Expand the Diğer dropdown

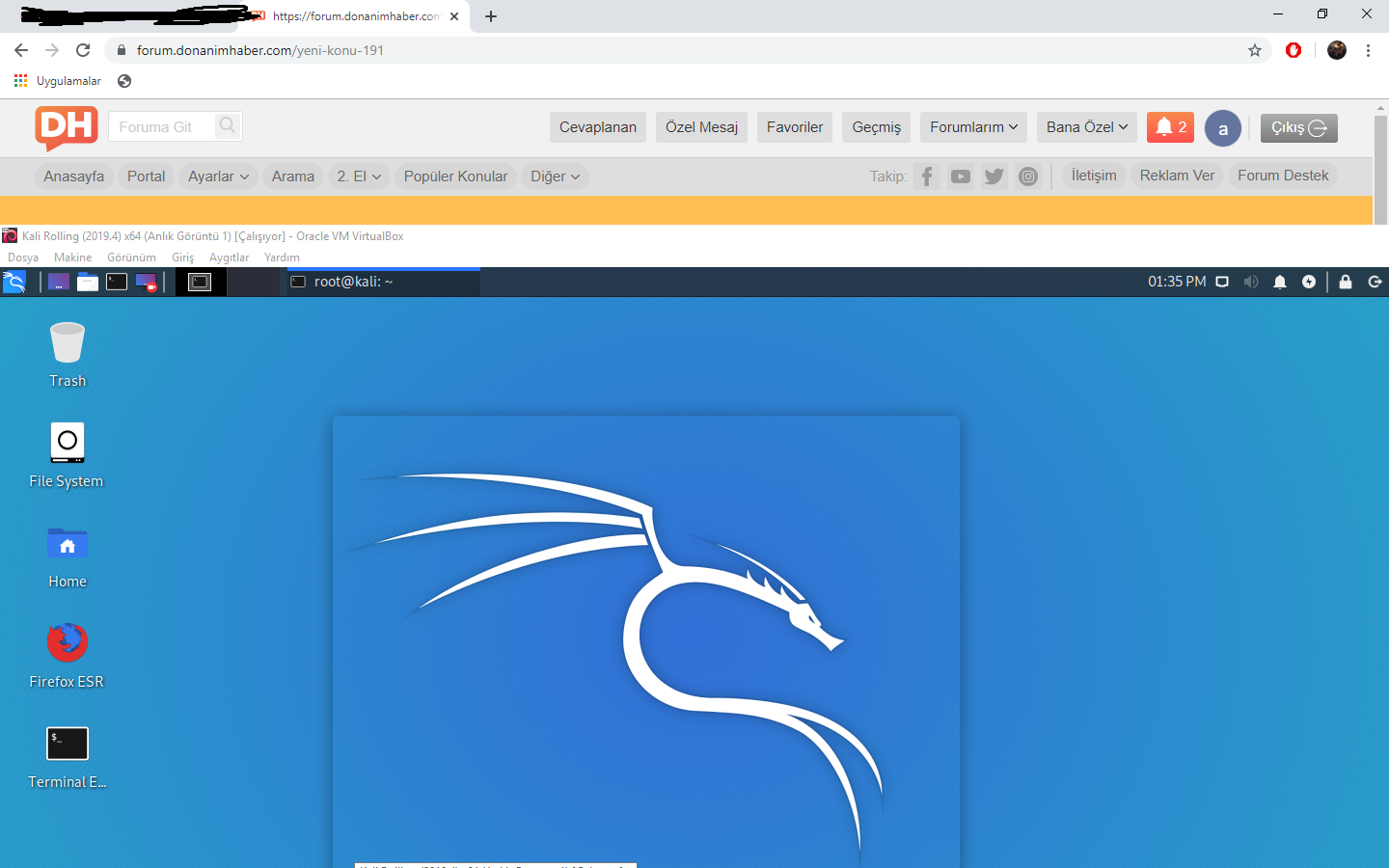(556, 176)
